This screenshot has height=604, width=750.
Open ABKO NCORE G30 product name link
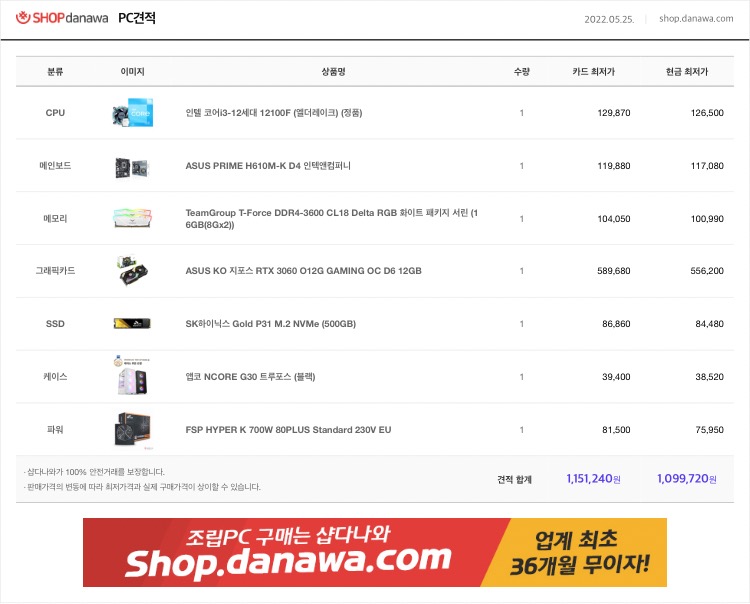(x=250, y=377)
